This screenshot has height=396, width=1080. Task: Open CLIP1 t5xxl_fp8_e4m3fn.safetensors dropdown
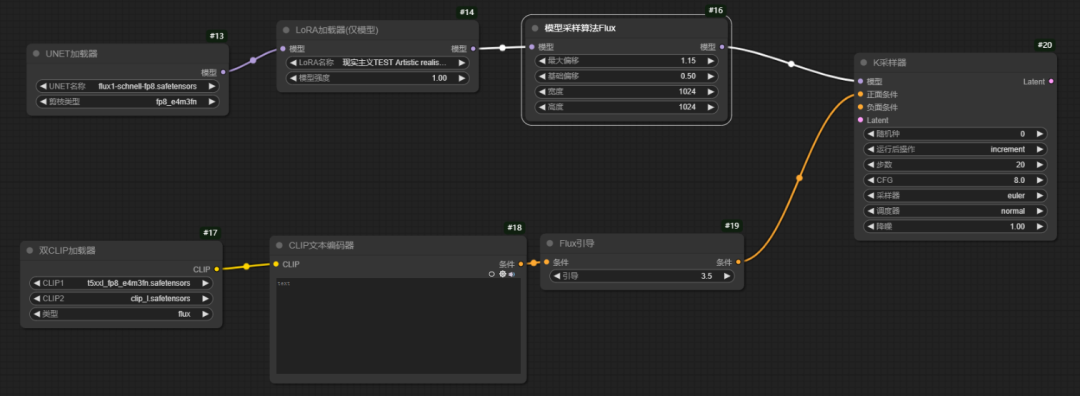click(121, 283)
